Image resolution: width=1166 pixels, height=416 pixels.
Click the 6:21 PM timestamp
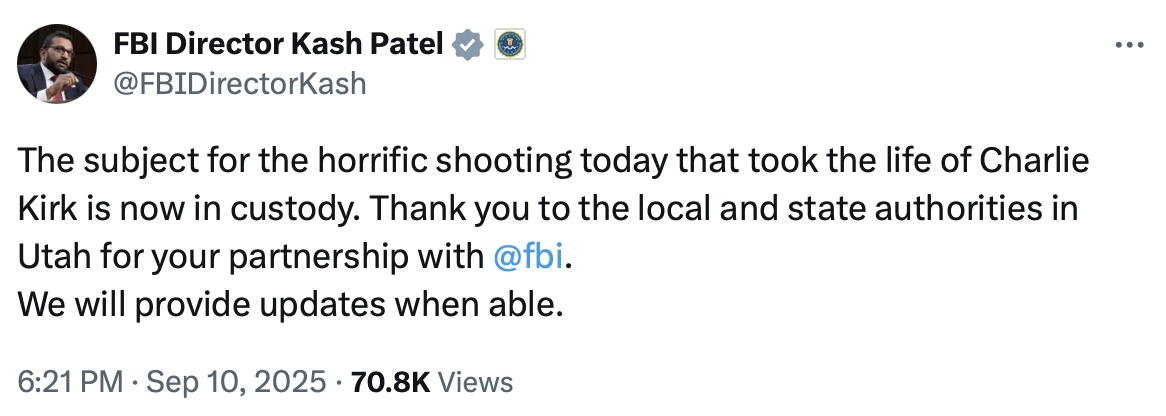(72, 382)
